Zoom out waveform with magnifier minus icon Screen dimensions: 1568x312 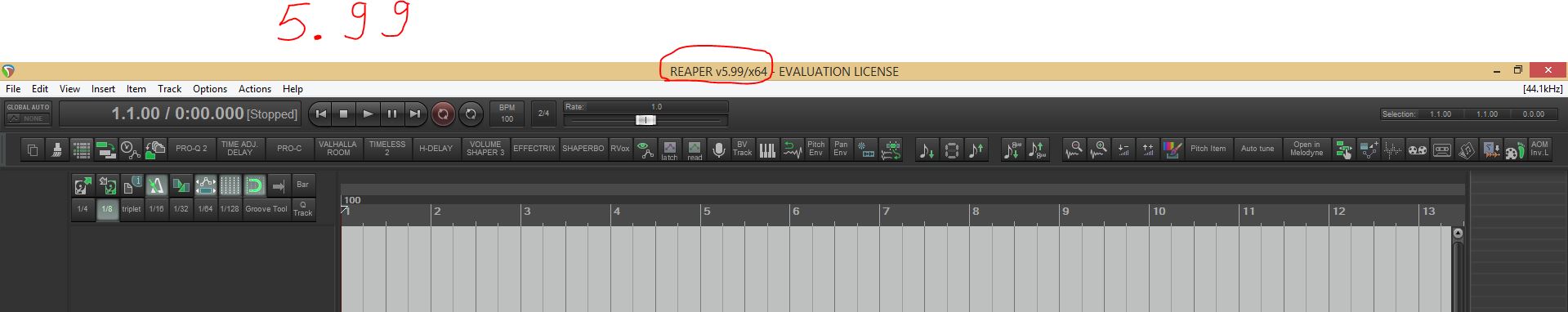[1075, 149]
